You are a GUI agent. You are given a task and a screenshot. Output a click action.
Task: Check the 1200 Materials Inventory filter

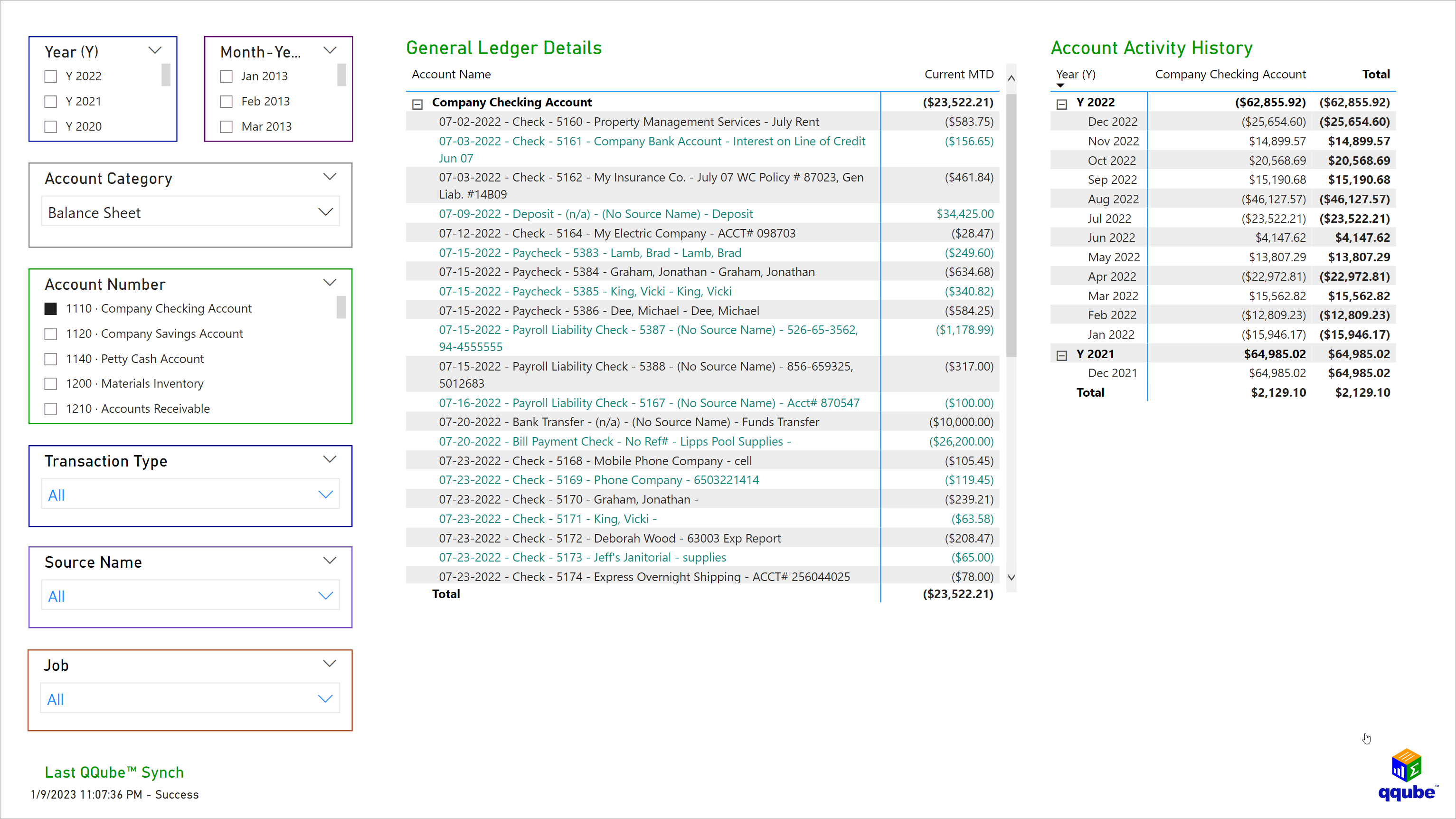point(51,383)
